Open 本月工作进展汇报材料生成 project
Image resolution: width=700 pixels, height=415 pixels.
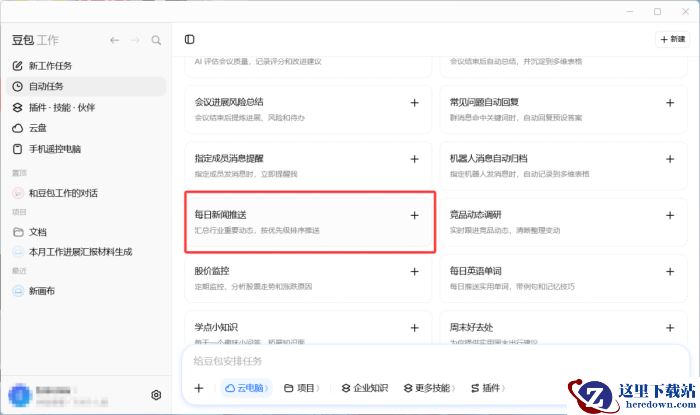tap(86, 252)
